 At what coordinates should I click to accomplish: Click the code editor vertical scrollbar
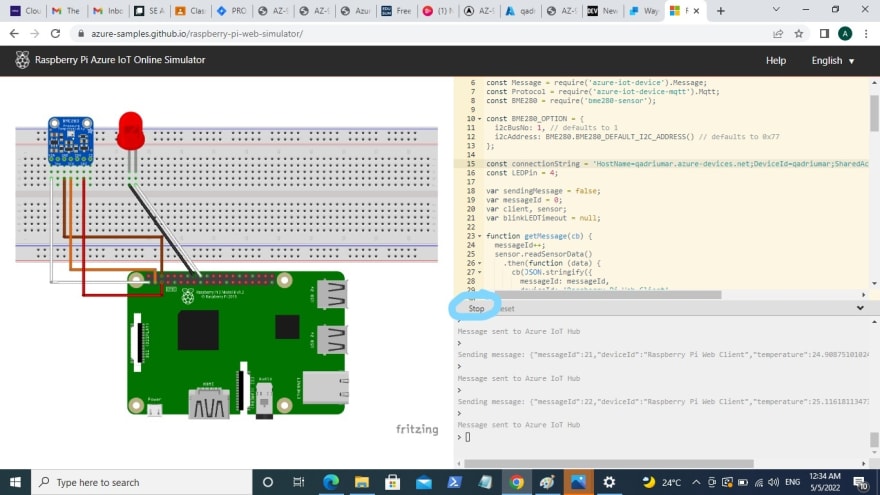pos(874,113)
